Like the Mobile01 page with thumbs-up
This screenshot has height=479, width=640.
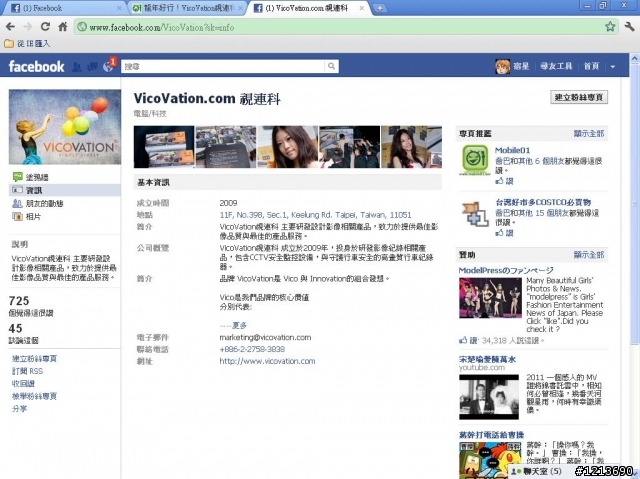click(x=504, y=181)
